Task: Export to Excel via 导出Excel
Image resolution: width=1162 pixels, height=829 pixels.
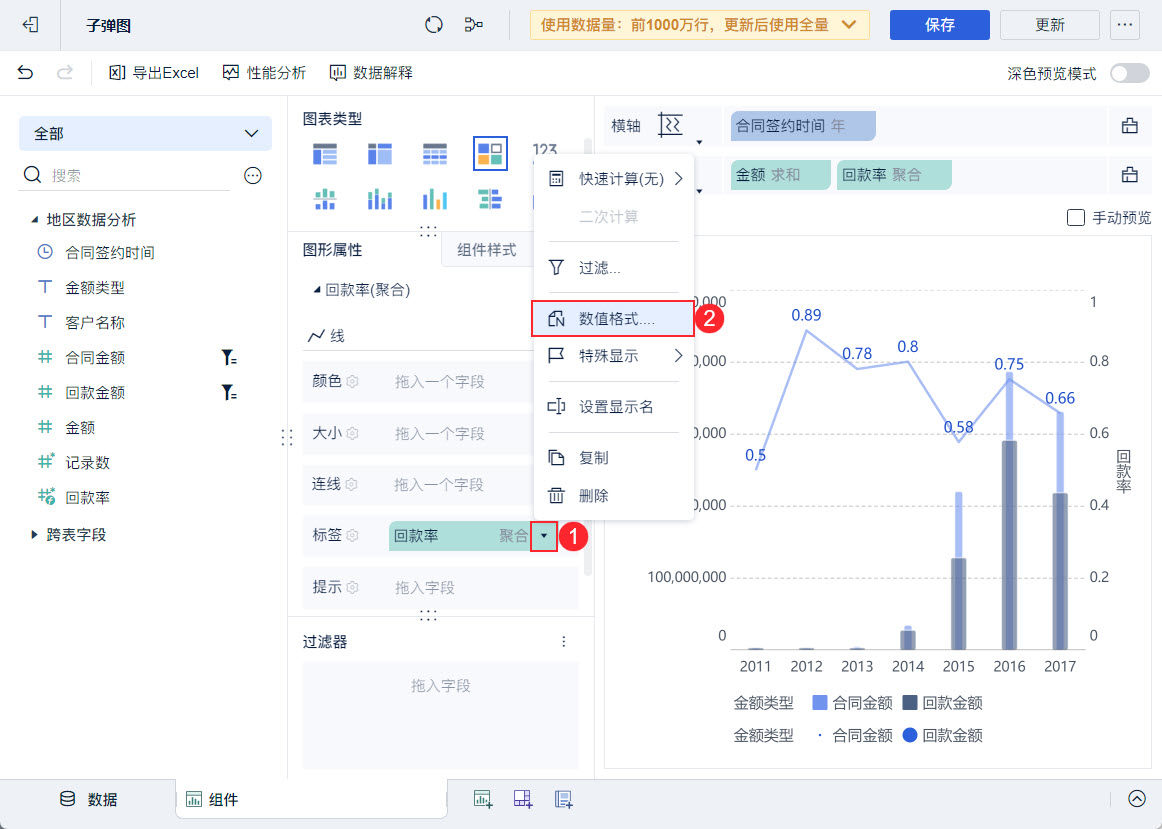Action: pos(154,73)
